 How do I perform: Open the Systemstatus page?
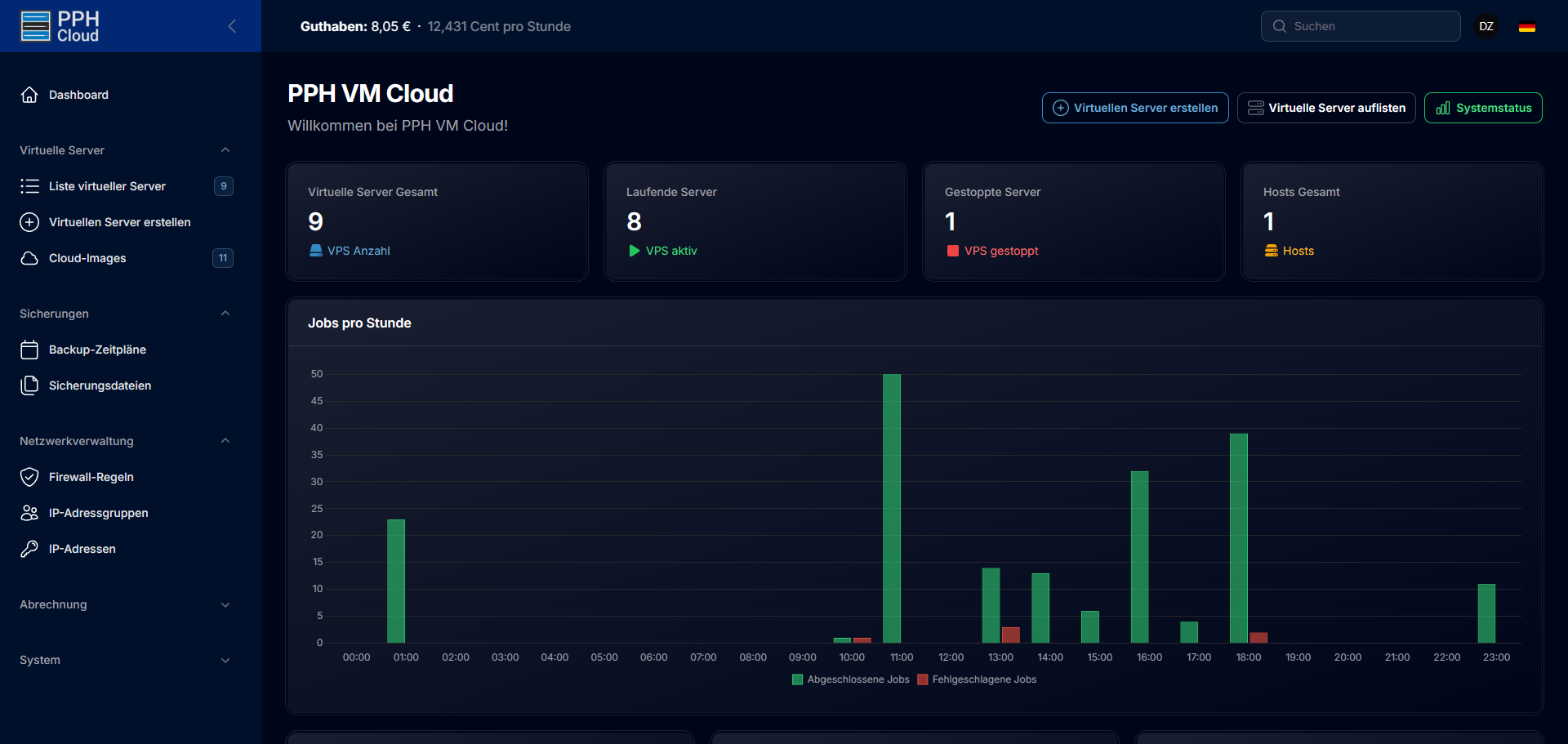click(x=1483, y=107)
